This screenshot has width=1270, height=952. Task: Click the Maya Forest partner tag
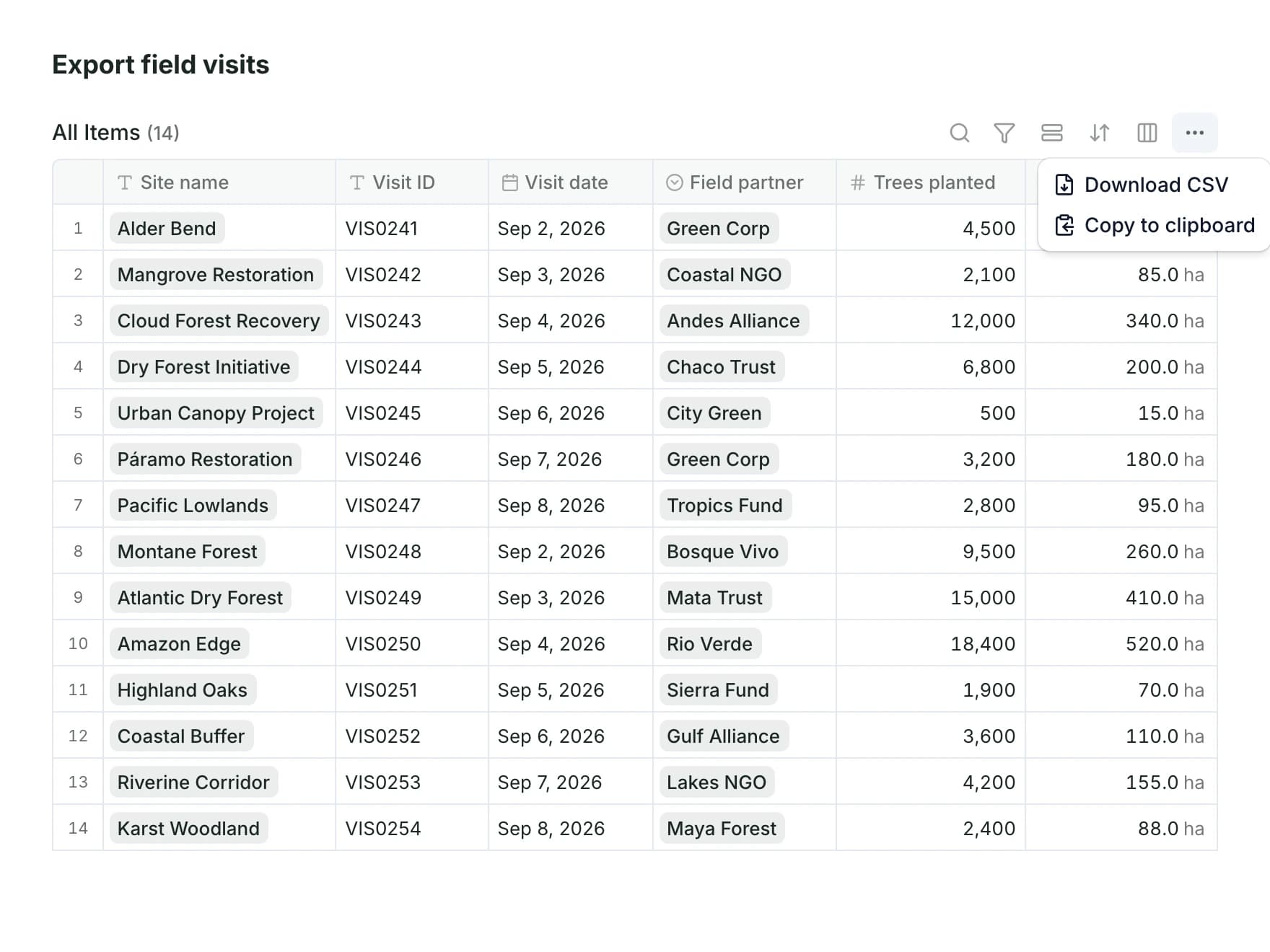click(x=722, y=829)
